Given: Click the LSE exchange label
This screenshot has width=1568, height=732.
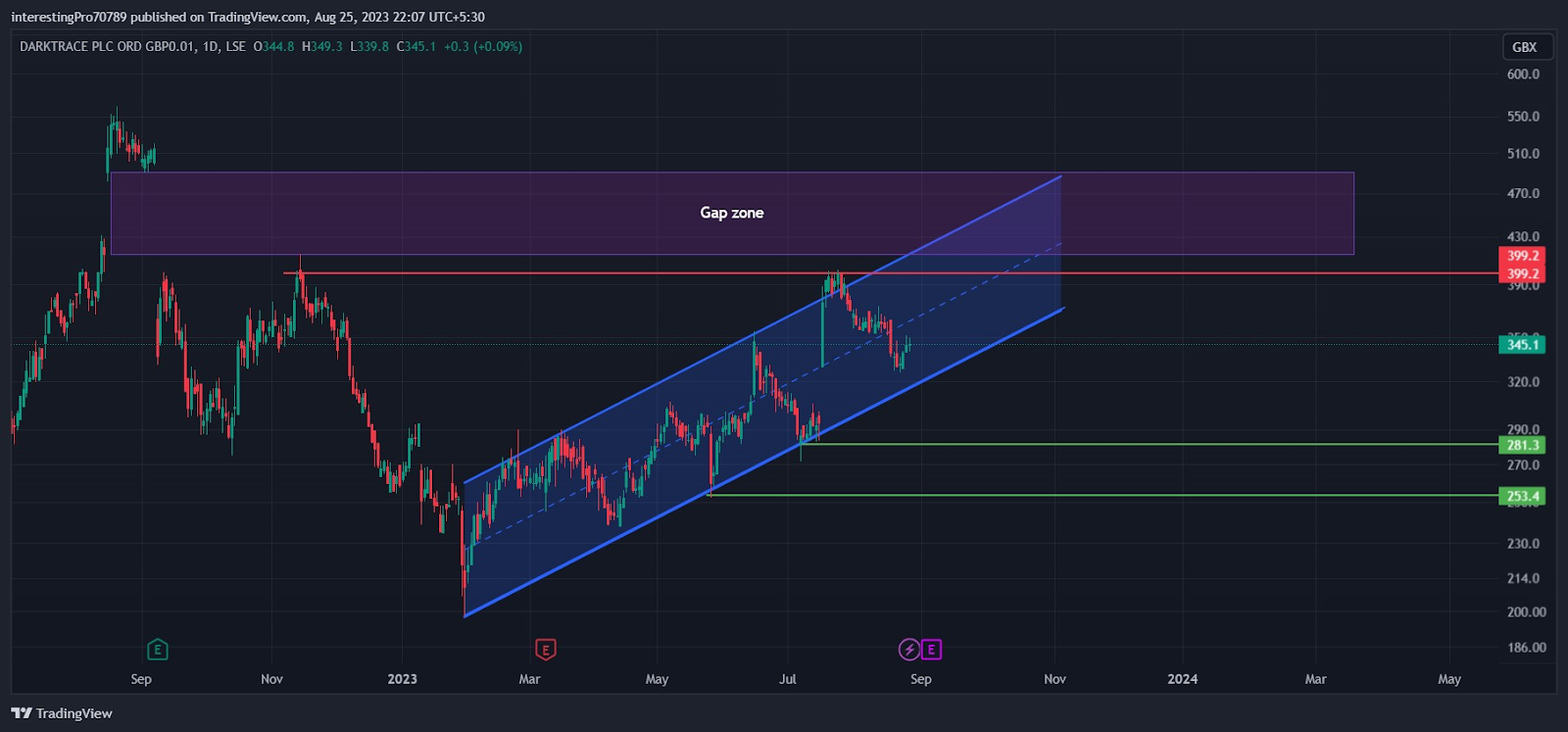Looking at the screenshot, I should pyautogui.click(x=235, y=46).
